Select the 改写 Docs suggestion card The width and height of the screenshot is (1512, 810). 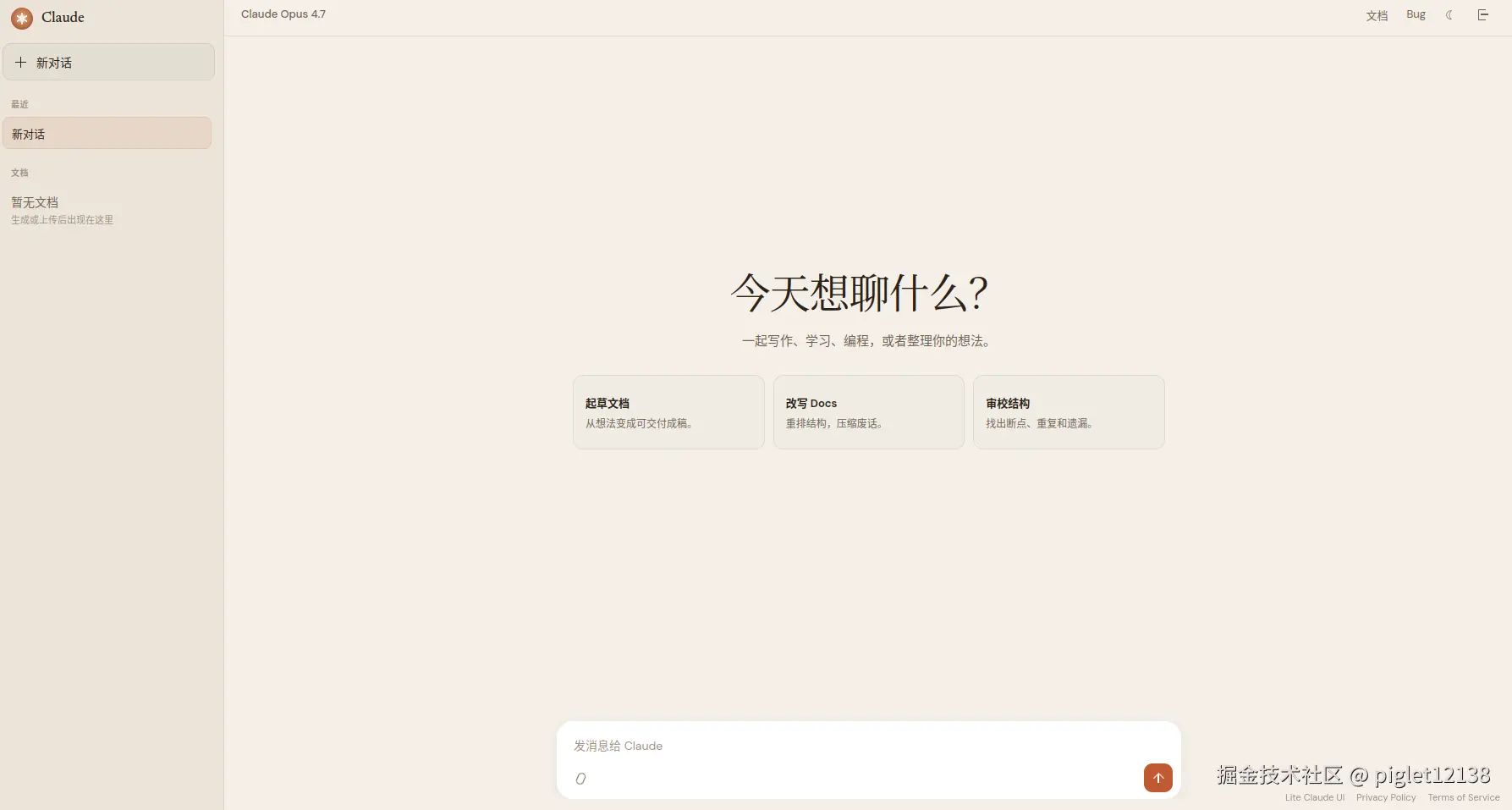pyautogui.click(x=868, y=412)
